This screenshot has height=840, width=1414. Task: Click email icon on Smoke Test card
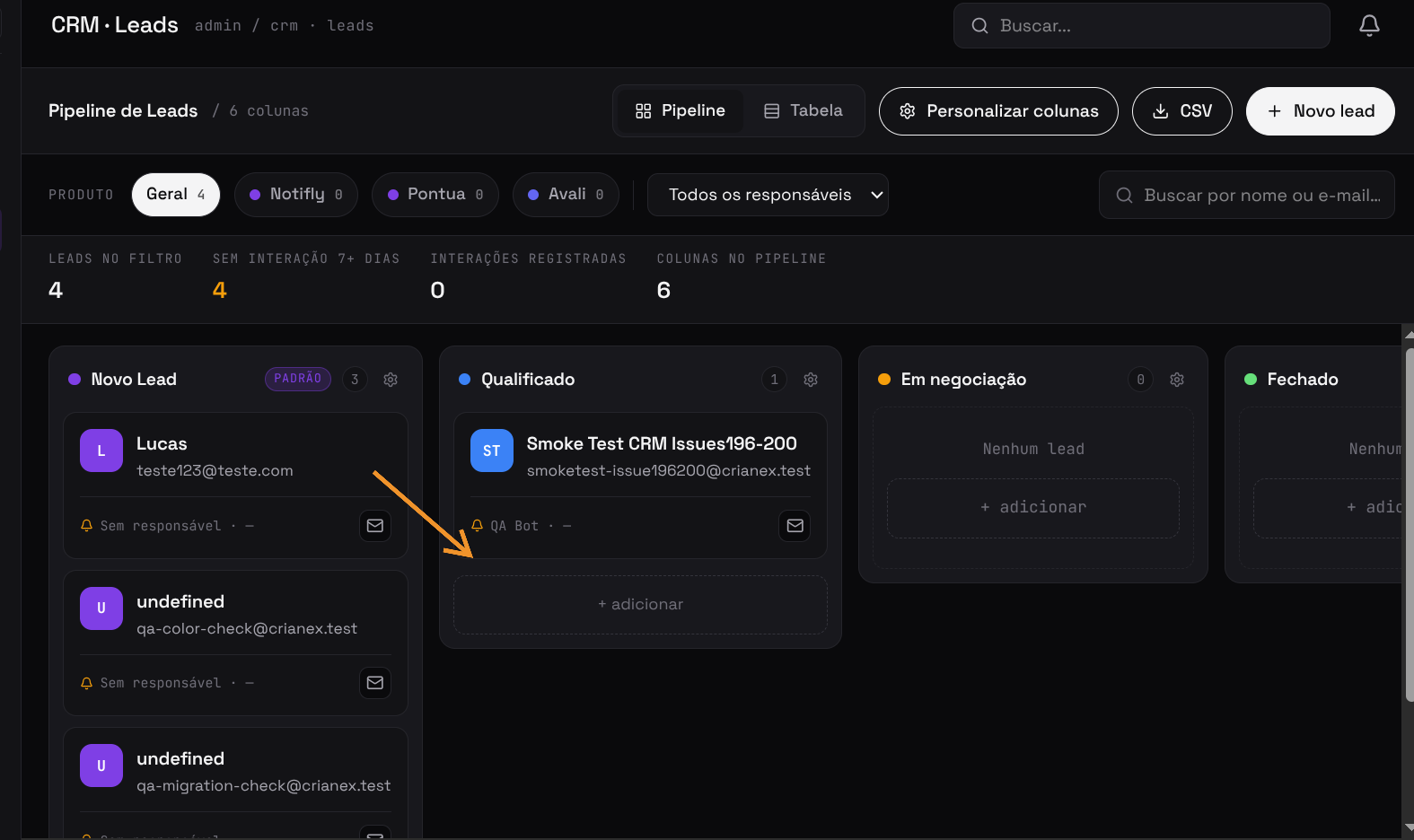pos(795,526)
